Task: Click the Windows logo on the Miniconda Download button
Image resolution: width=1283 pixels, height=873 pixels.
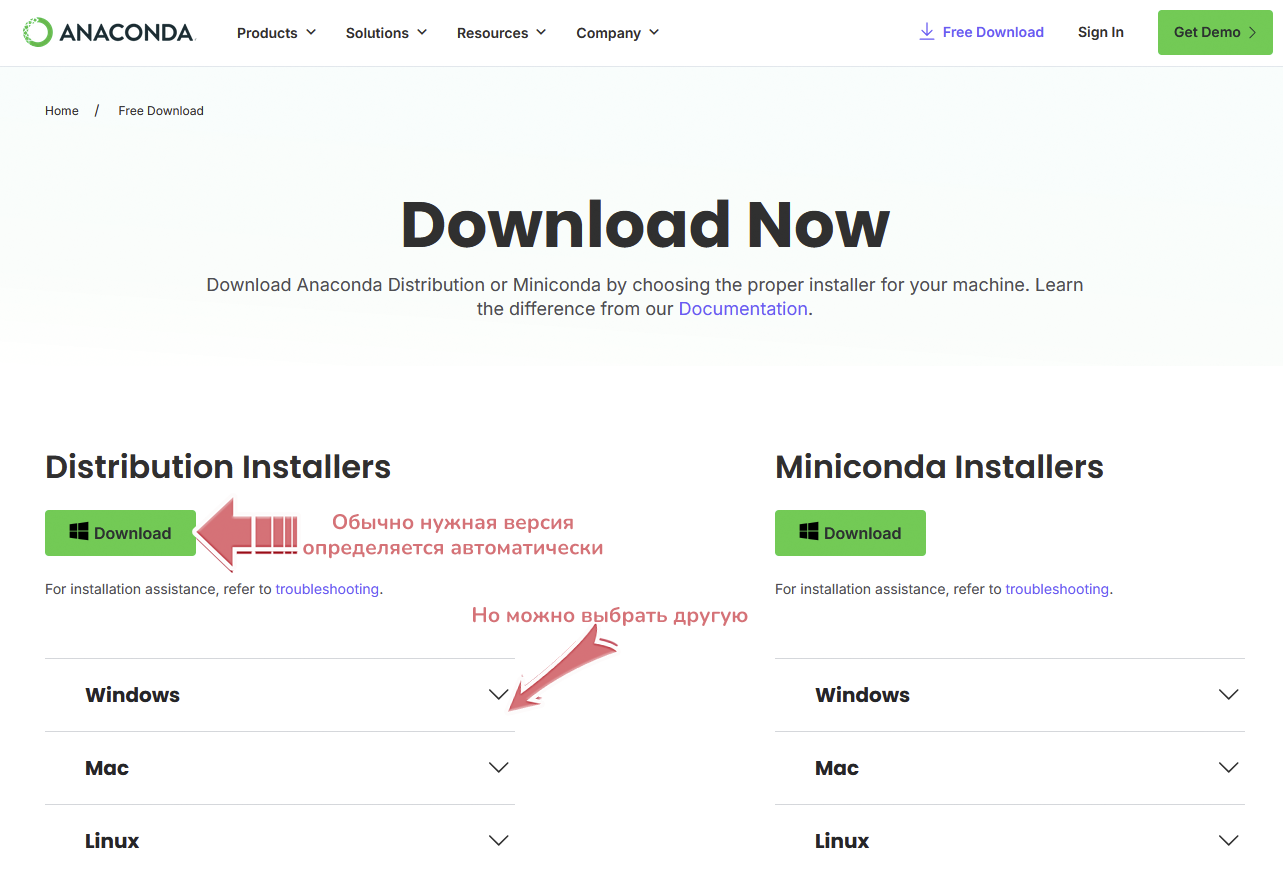Action: [809, 532]
